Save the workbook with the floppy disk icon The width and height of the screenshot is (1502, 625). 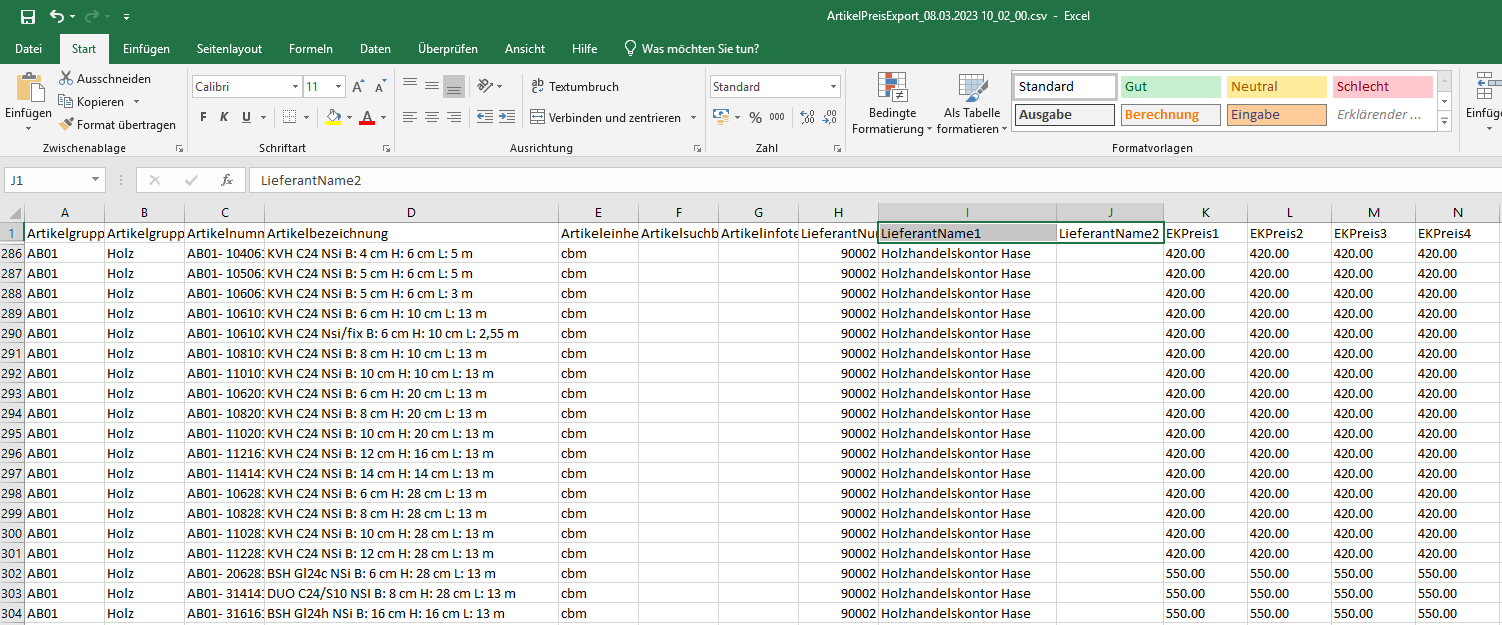[x=28, y=17]
